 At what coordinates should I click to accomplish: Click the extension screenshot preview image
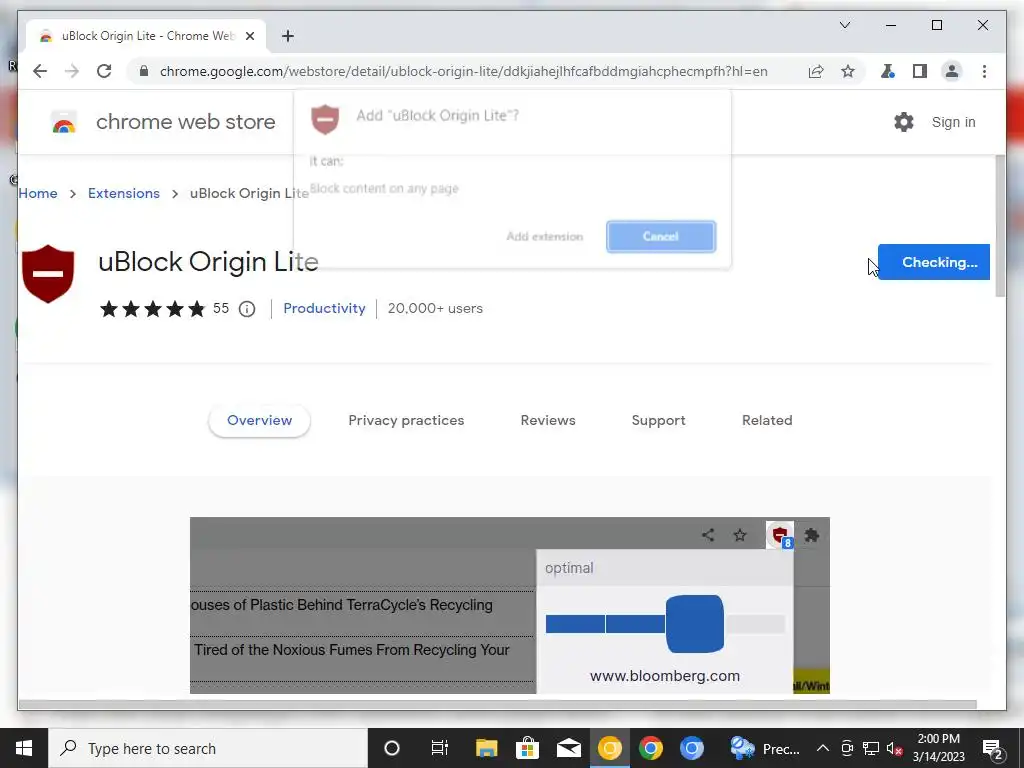509,605
